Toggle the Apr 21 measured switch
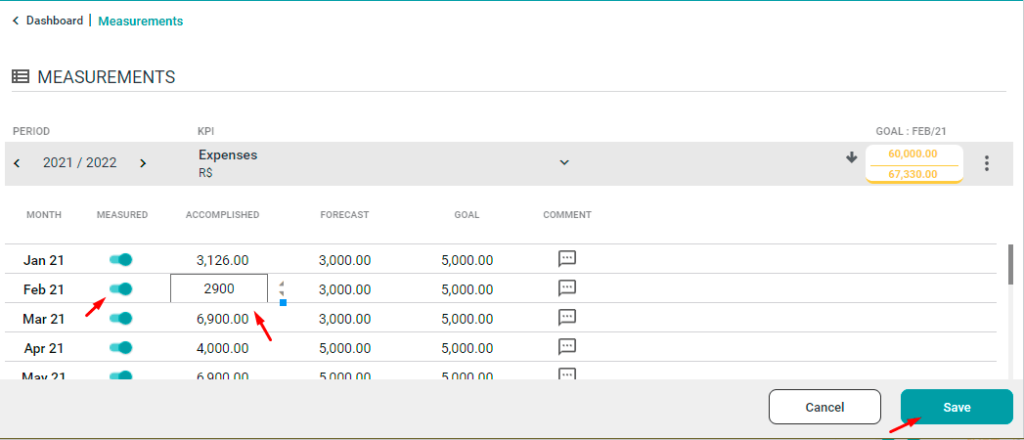Viewport: 1024px width, 440px height. [x=121, y=348]
